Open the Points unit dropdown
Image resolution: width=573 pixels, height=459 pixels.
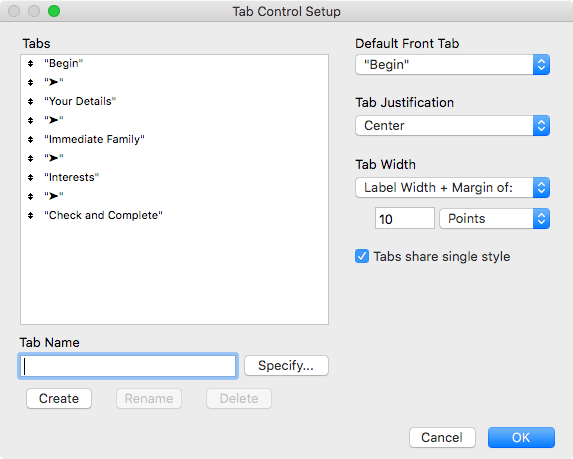pos(494,219)
